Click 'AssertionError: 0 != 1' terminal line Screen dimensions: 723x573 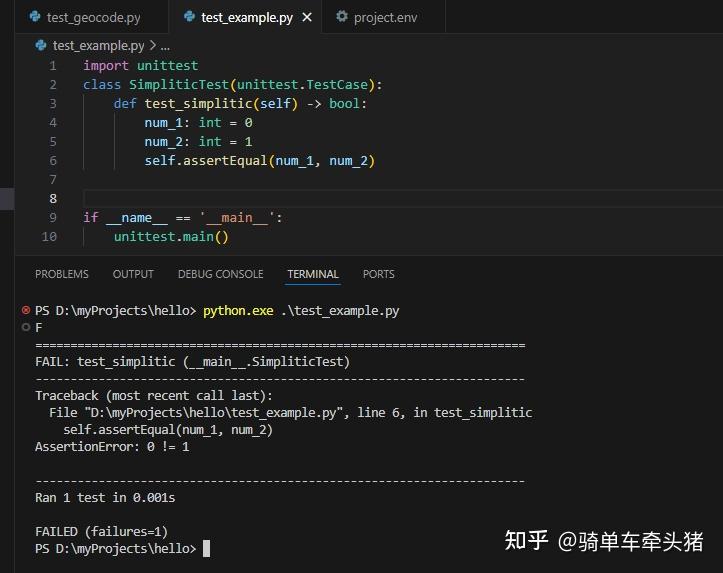tap(112, 447)
